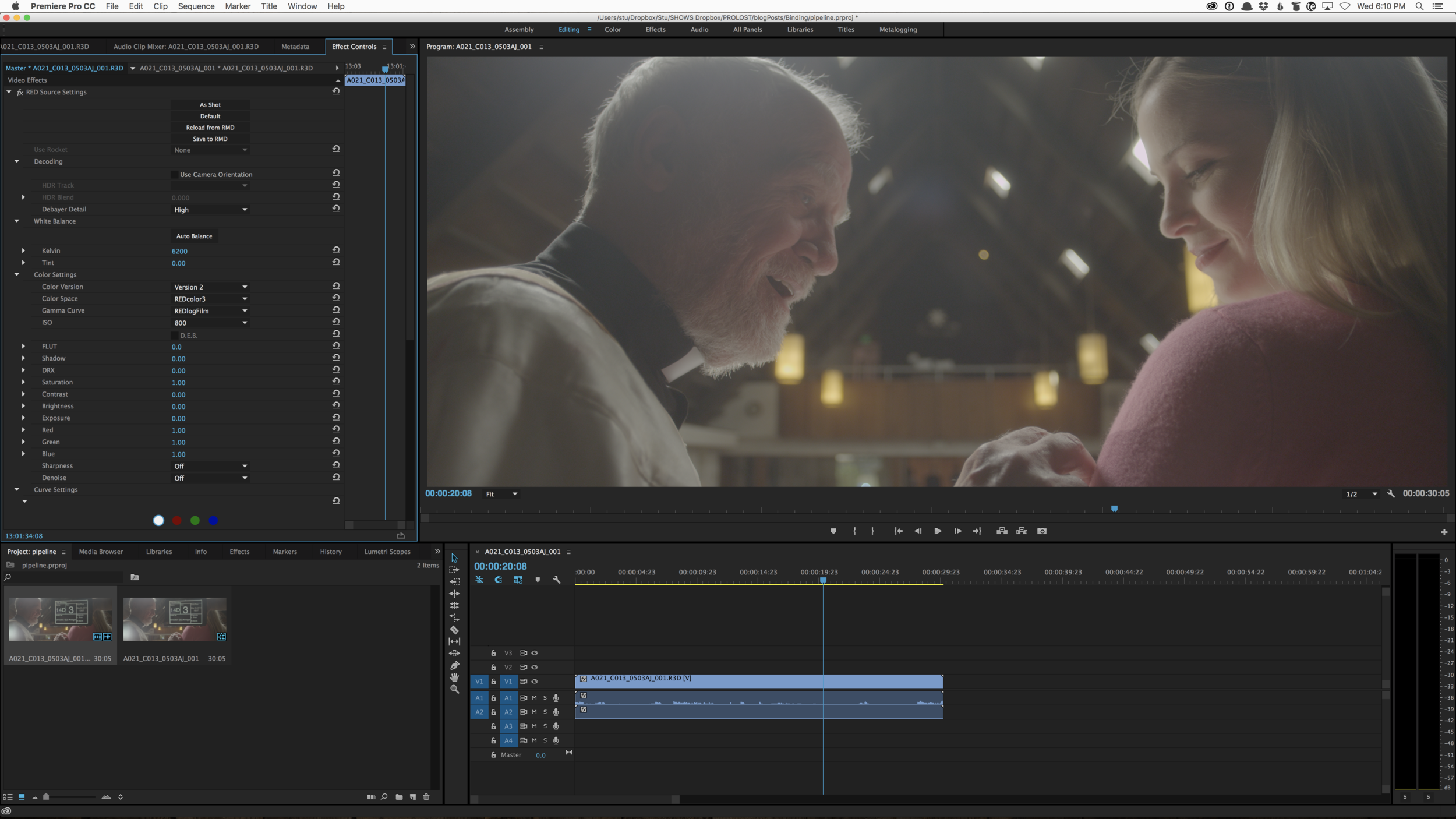Open playback resolution 1/2 dropdown
1456x819 pixels.
1362,494
